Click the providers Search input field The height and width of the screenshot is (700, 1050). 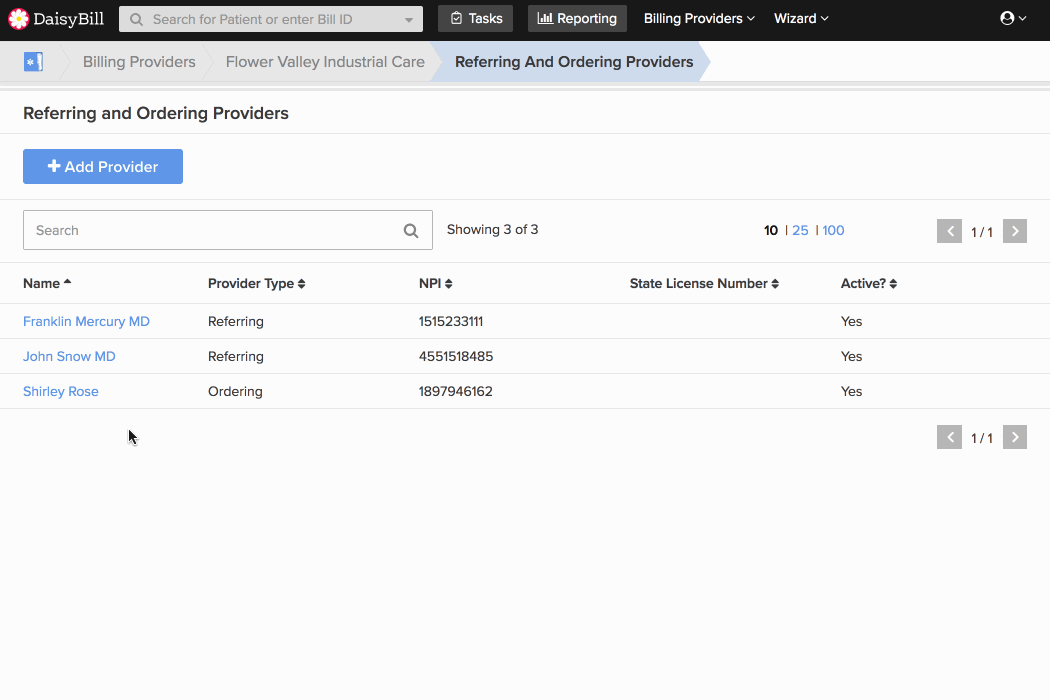click(x=228, y=230)
